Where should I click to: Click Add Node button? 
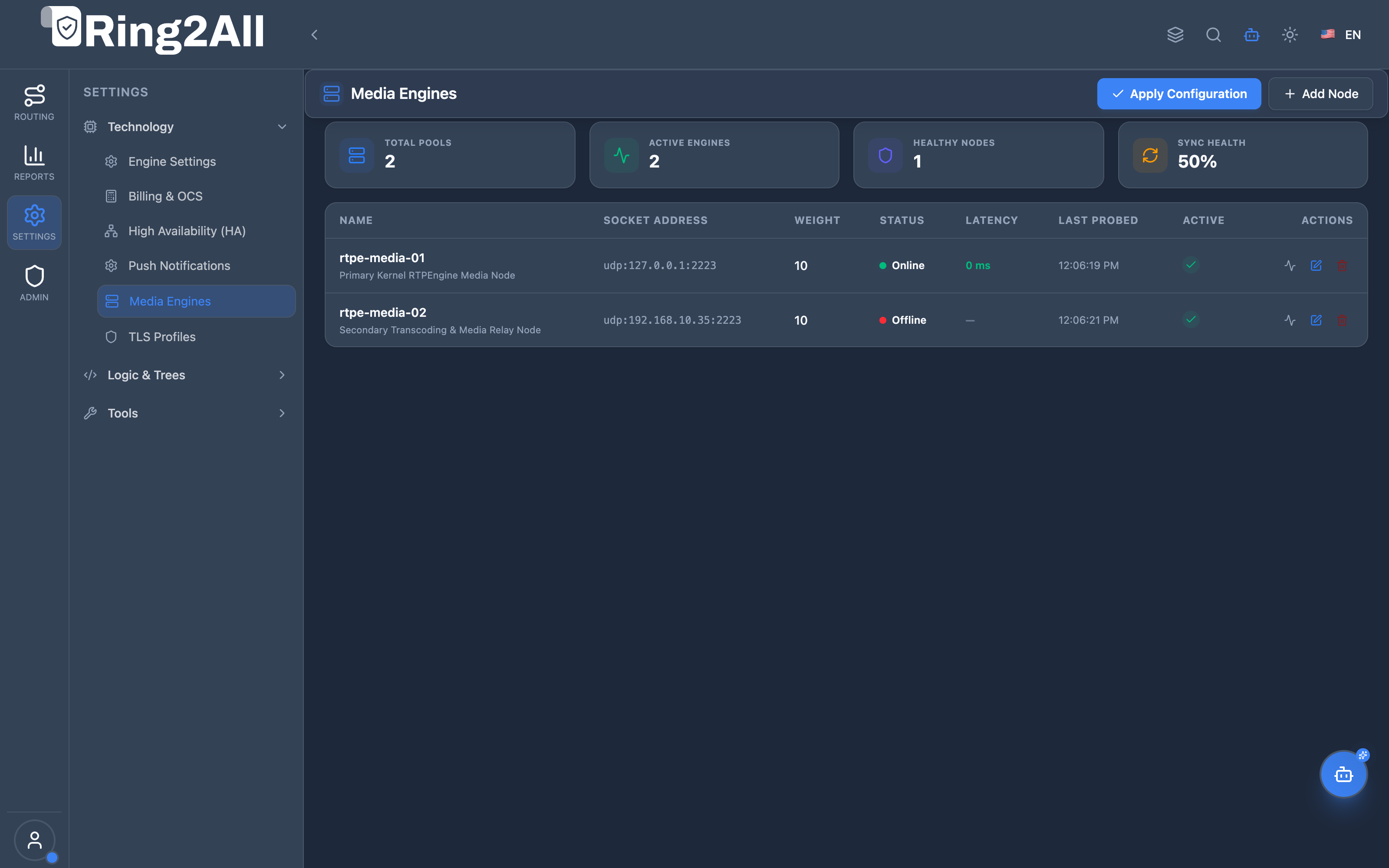tap(1321, 94)
